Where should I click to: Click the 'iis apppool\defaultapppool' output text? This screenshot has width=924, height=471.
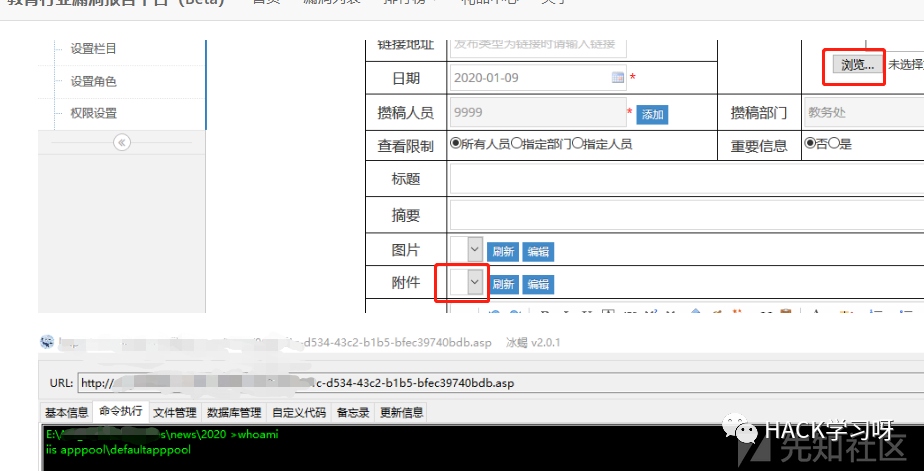(118, 449)
